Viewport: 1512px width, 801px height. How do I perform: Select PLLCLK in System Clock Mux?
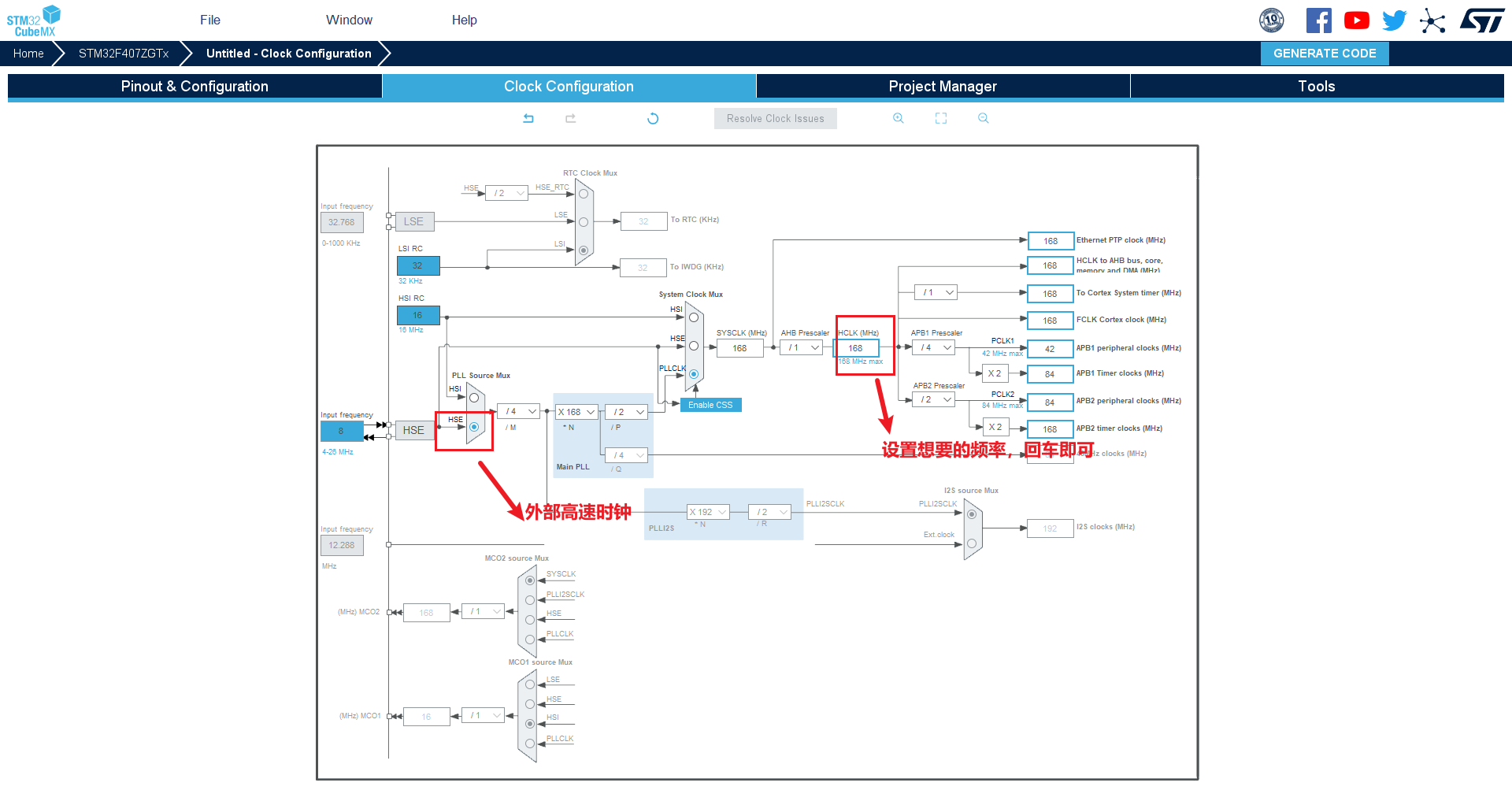click(x=694, y=374)
